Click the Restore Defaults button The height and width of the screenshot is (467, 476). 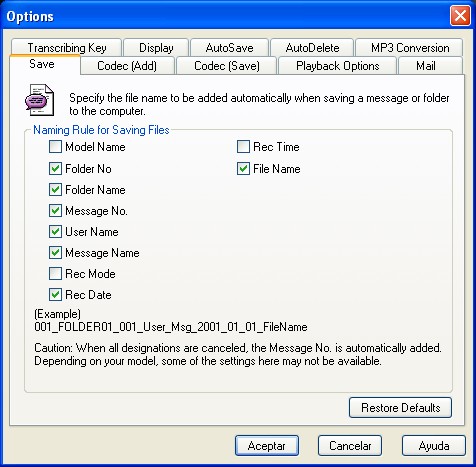400,407
